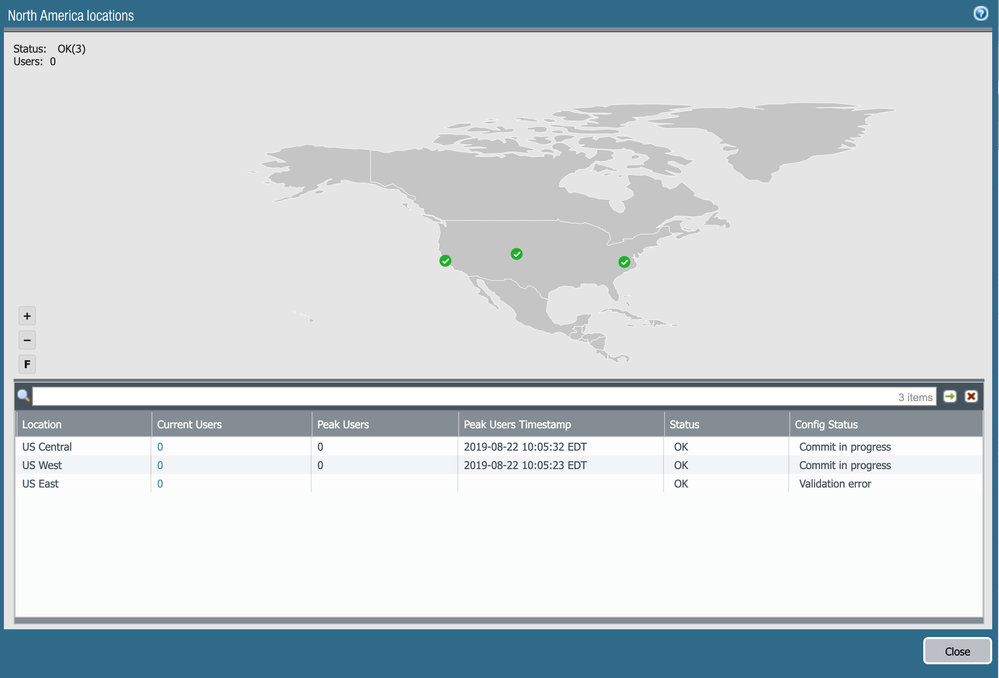Zoom in on the map
This screenshot has height=678, width=999.
(27, 316)
